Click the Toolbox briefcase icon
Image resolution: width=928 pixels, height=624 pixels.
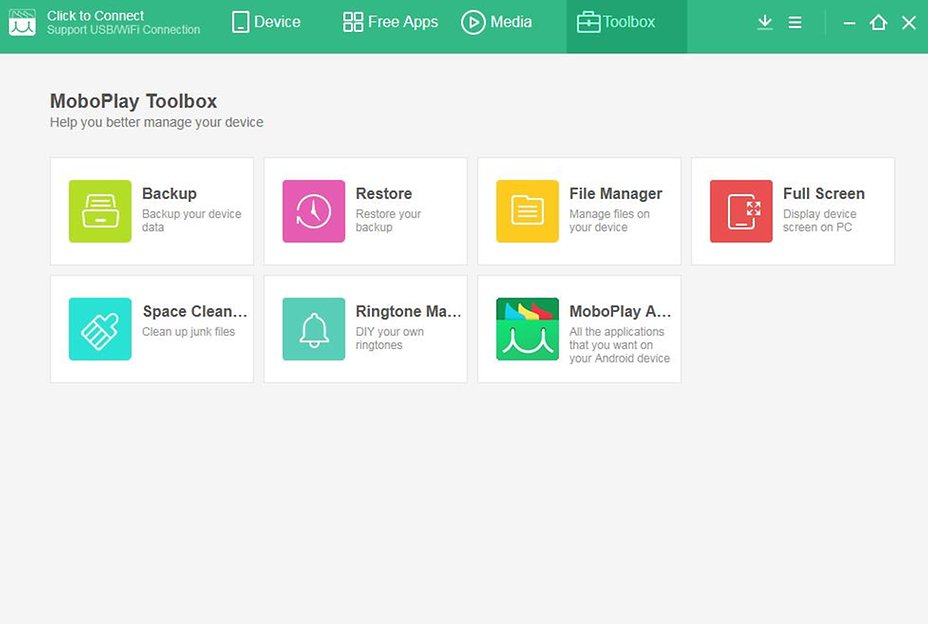click(588, 22)
